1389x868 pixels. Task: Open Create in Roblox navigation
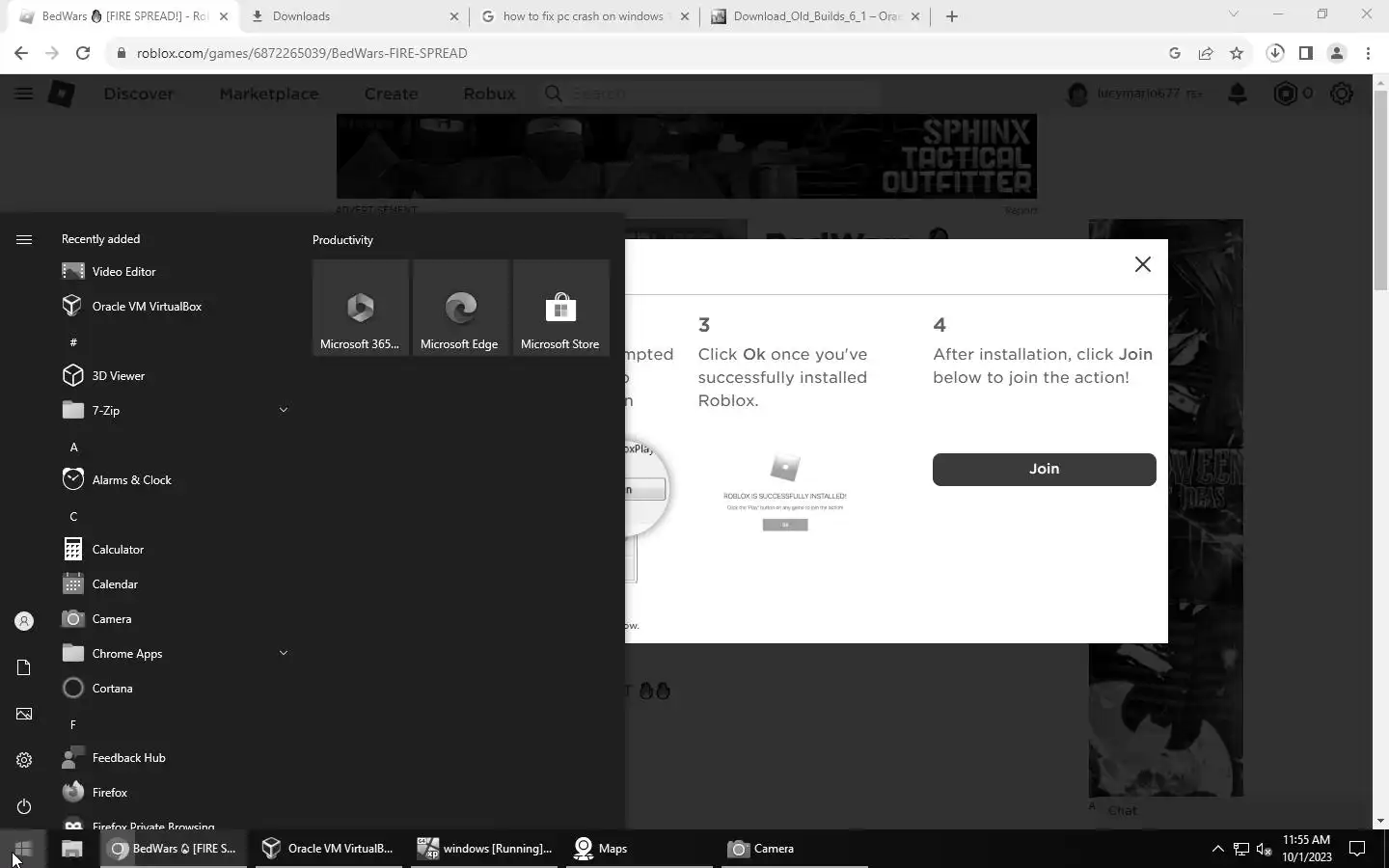[x=391, y=94]
